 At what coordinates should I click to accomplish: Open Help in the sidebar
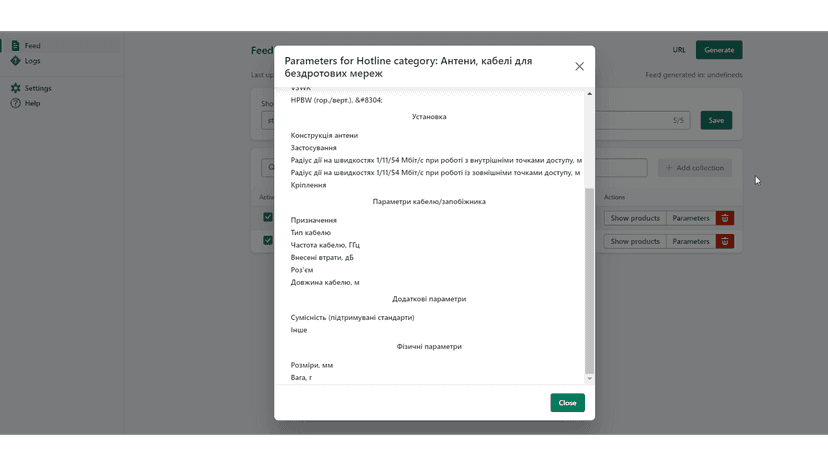tap(32, 103)
